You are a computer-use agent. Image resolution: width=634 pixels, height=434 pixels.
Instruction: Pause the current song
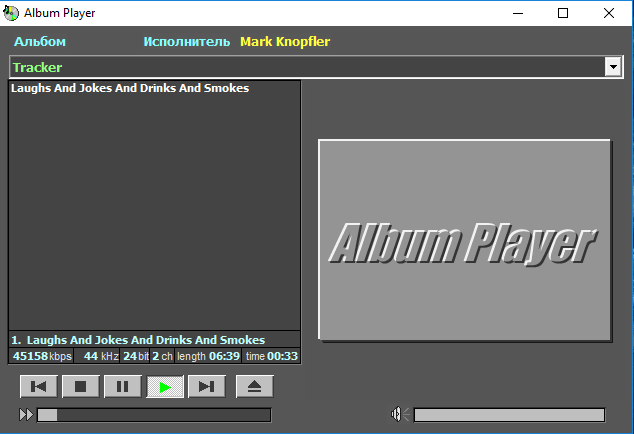pos(123,387)
